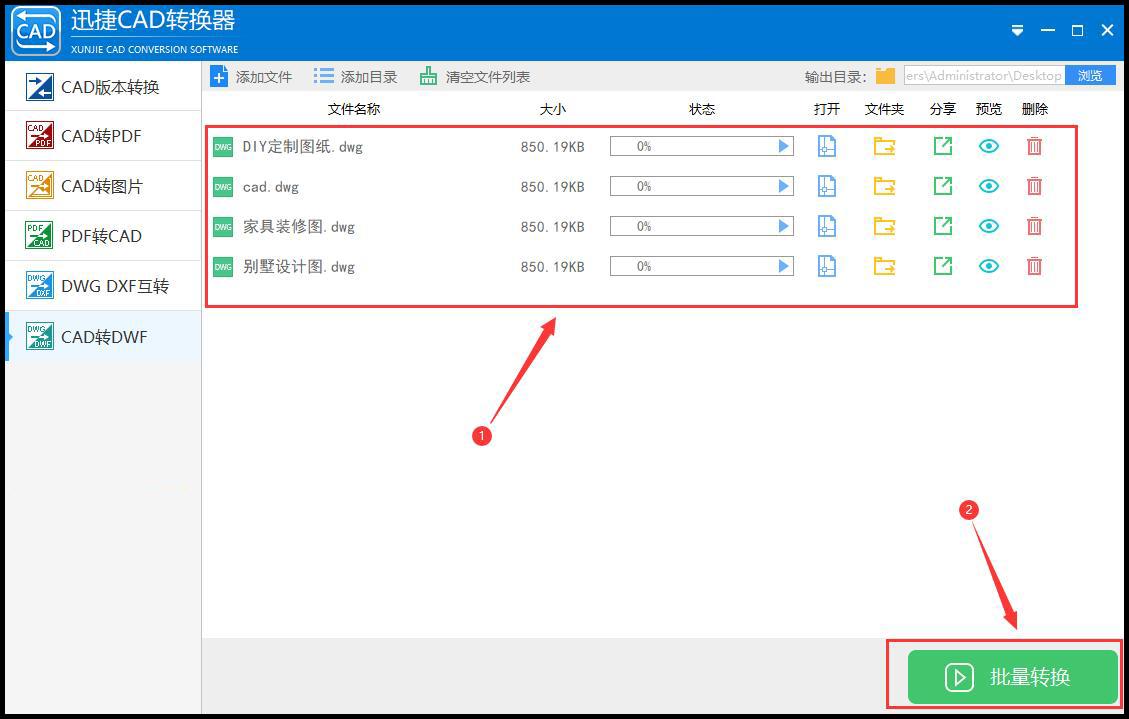Open the folder icon for 家具装修图.dwg

(x=884, y=226)
